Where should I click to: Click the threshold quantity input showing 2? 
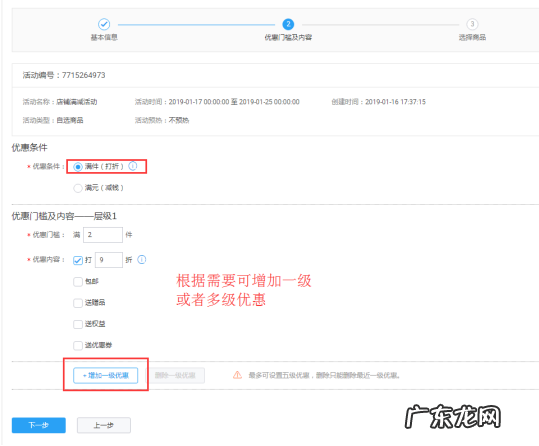point(103,235)
